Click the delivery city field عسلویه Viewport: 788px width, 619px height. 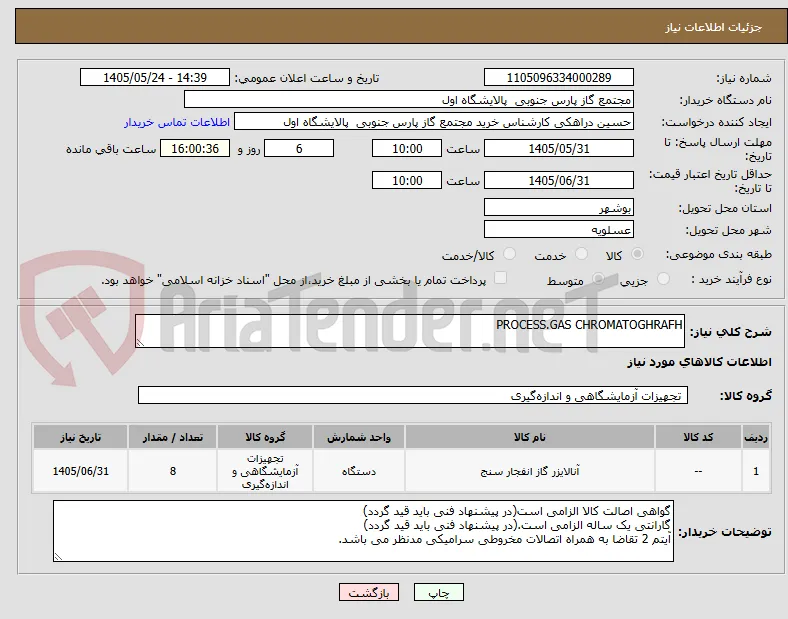559,230
